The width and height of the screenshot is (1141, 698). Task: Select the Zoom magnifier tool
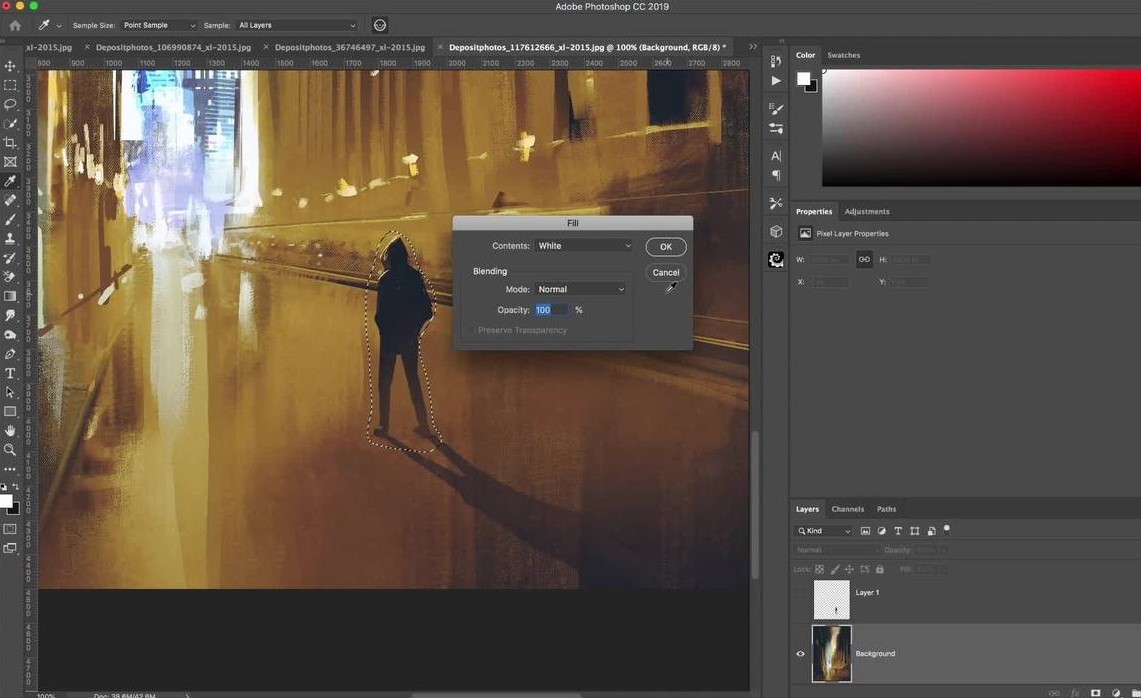pos(10,450)
